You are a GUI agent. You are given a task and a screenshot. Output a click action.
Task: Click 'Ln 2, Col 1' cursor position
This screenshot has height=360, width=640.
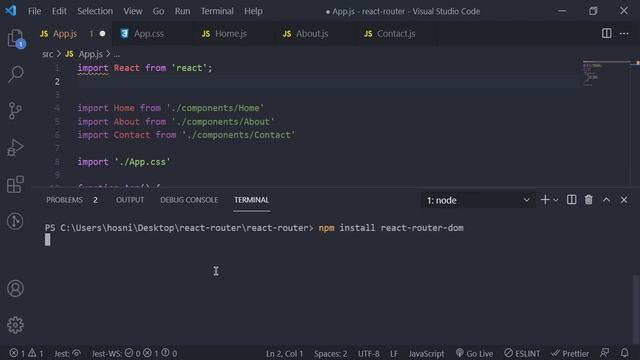click(284, 353)
